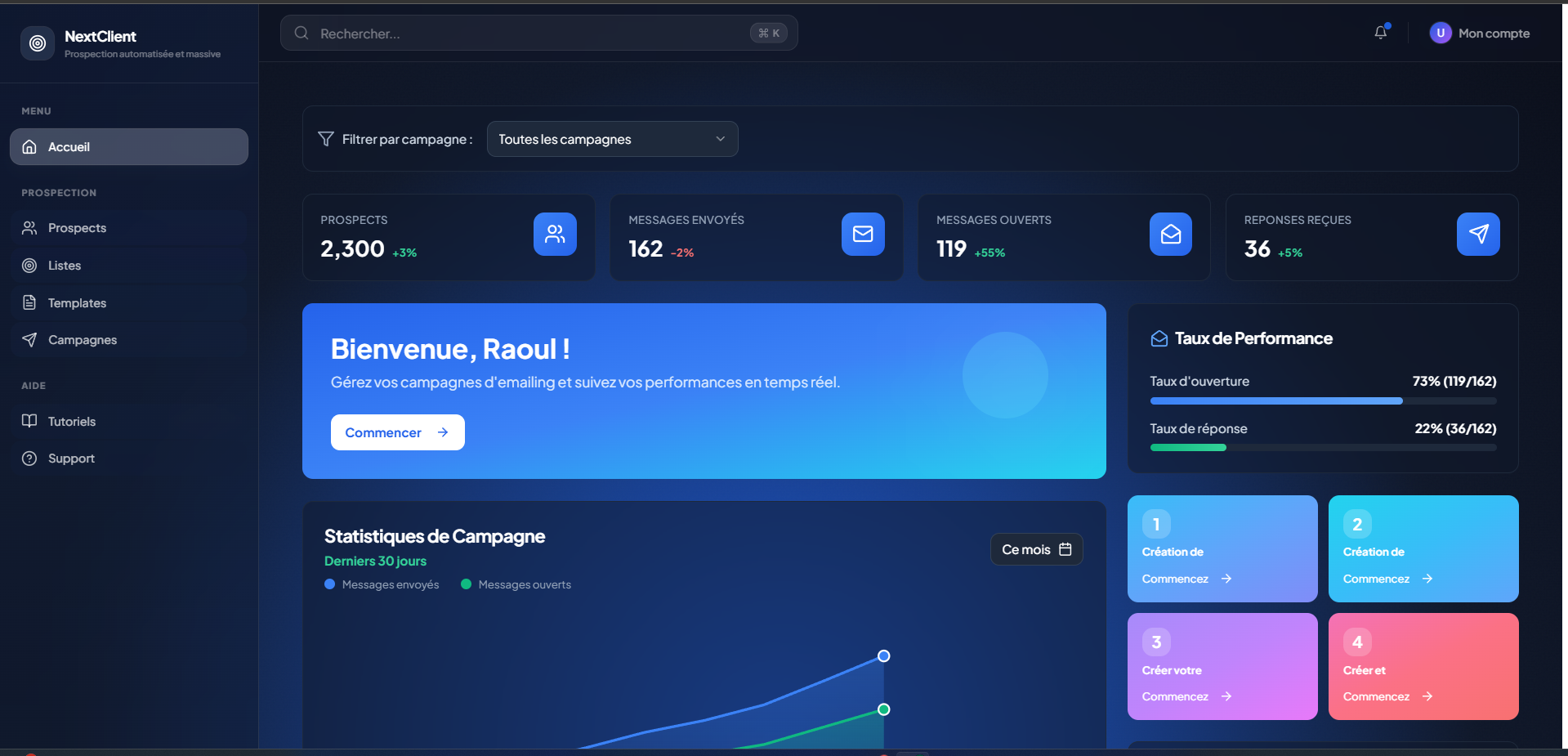Open the Prospects section in the sidebar

pos(77,227)
